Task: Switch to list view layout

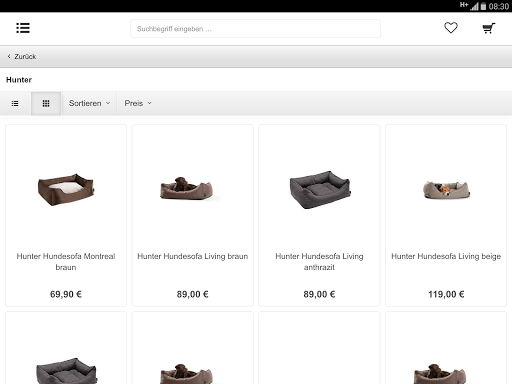Action: coord(15,103)
